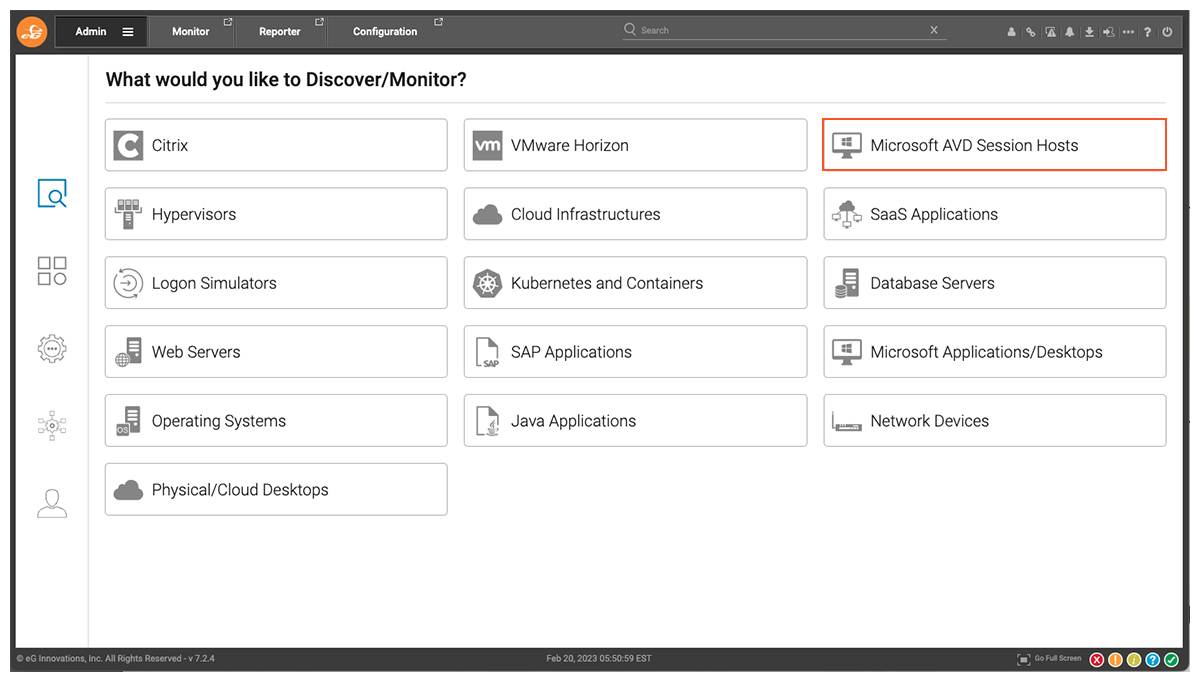Open the three-dots more options icon
Image resolution: width=1200 pixels, height=682 pixels.
tap(1128, 32)
